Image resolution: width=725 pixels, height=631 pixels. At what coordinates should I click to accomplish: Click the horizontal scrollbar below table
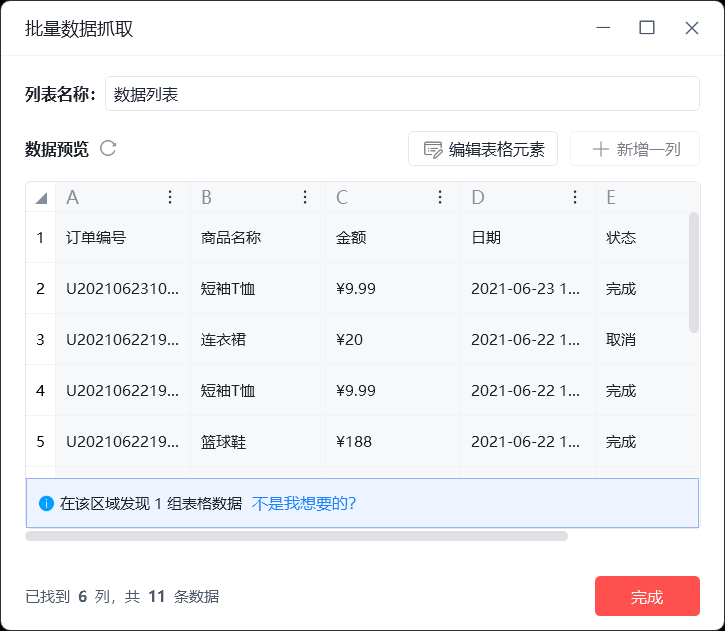tap(296, 536)
